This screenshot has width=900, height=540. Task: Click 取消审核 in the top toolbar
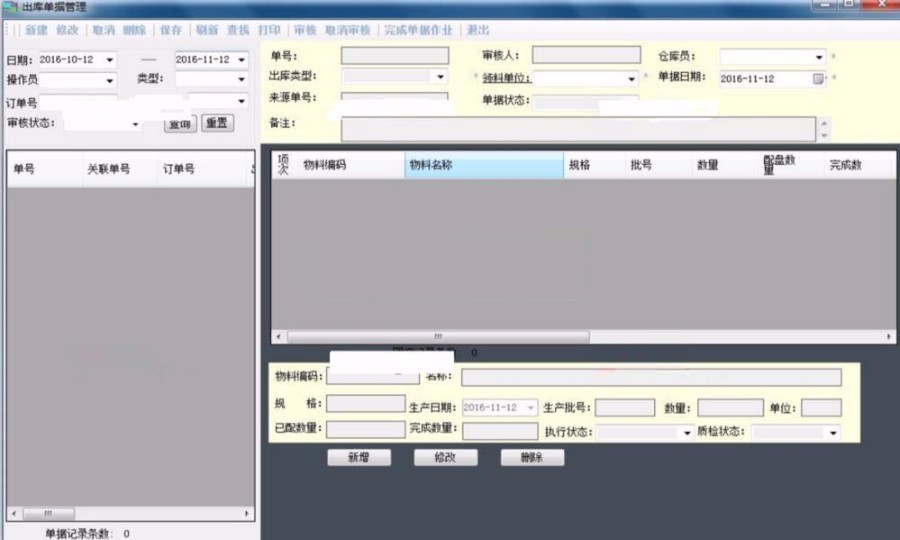[x=347, y=30]
